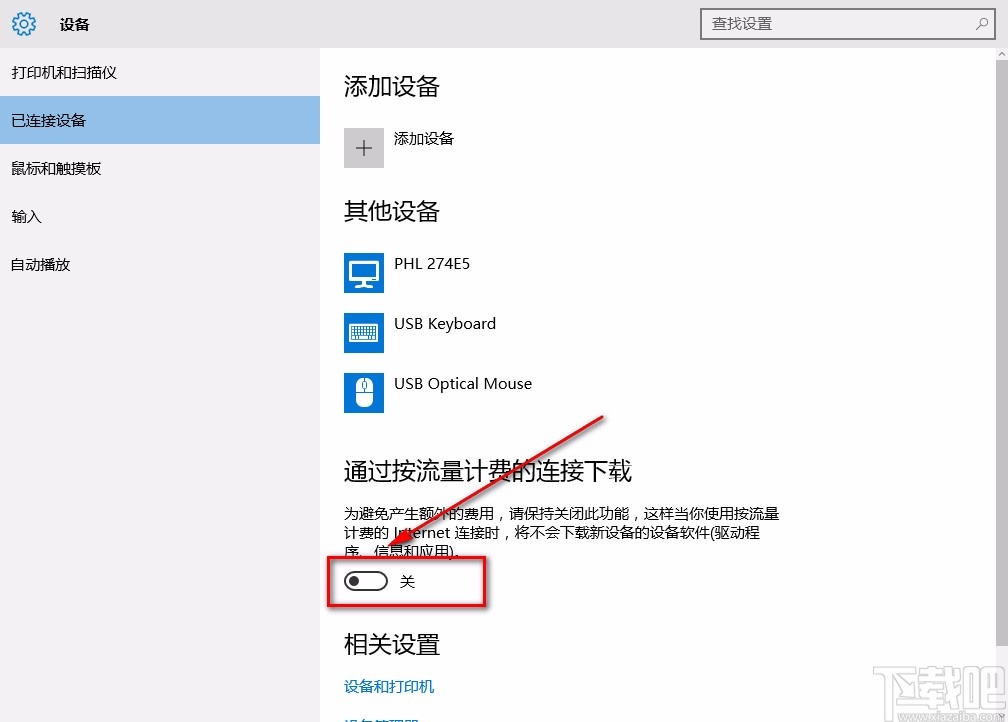The height and width of the screenshot is (722, 1008).
Task: Open 鼠标和触摸板 settings
Action: pyautogui.click(x=54, y=168)
